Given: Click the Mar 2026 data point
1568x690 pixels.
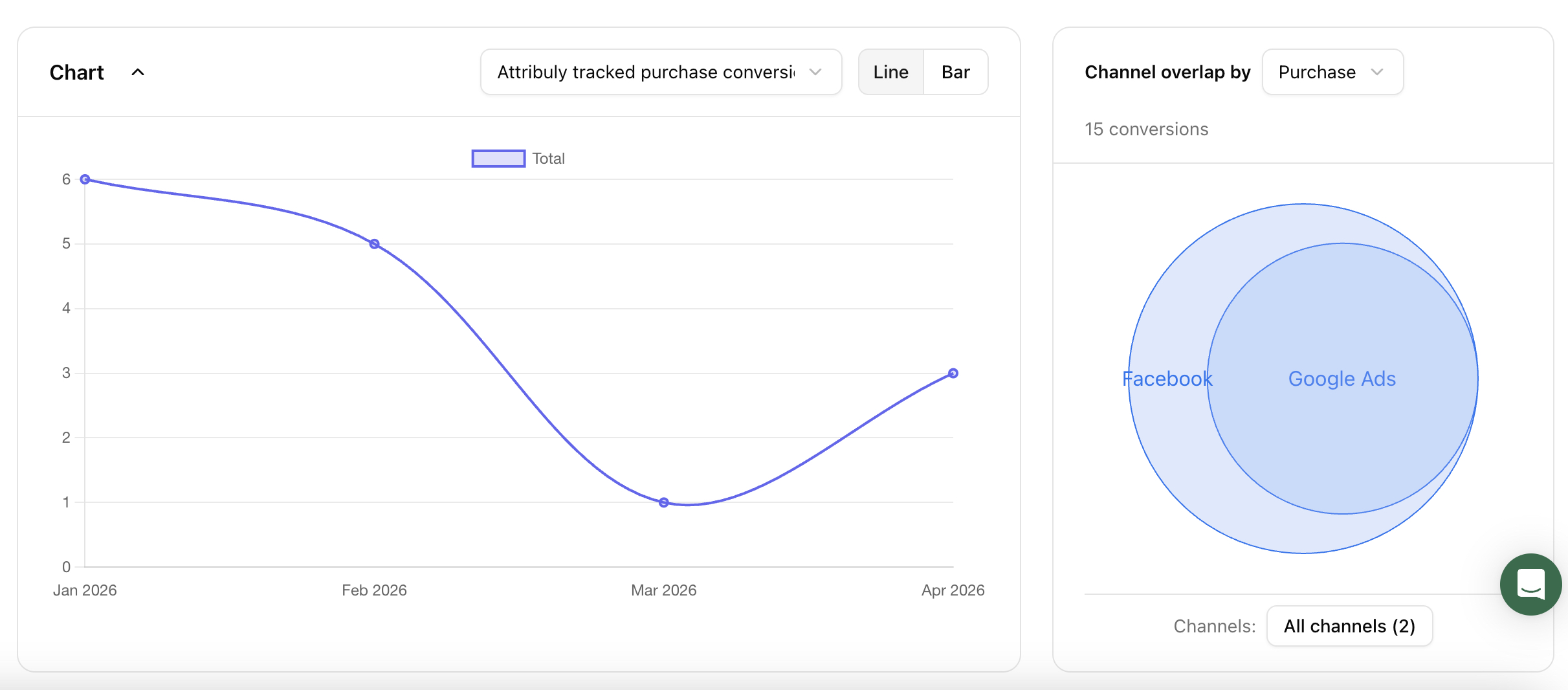Looking at the screenshot, I should click(663, 502).
